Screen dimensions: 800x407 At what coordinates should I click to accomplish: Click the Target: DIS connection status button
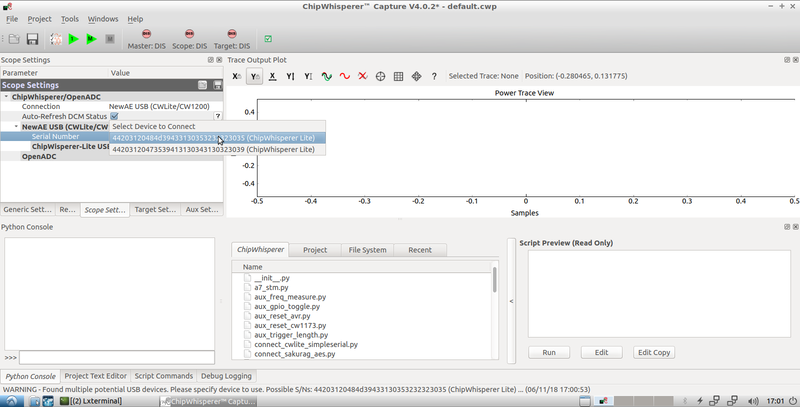tap(232, 39)
